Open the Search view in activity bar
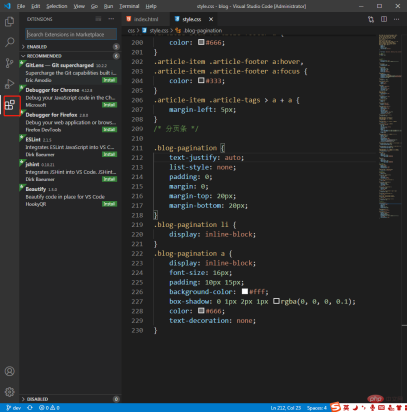Image resolution: width=407 pixels, height=412 pixels. 10,42
